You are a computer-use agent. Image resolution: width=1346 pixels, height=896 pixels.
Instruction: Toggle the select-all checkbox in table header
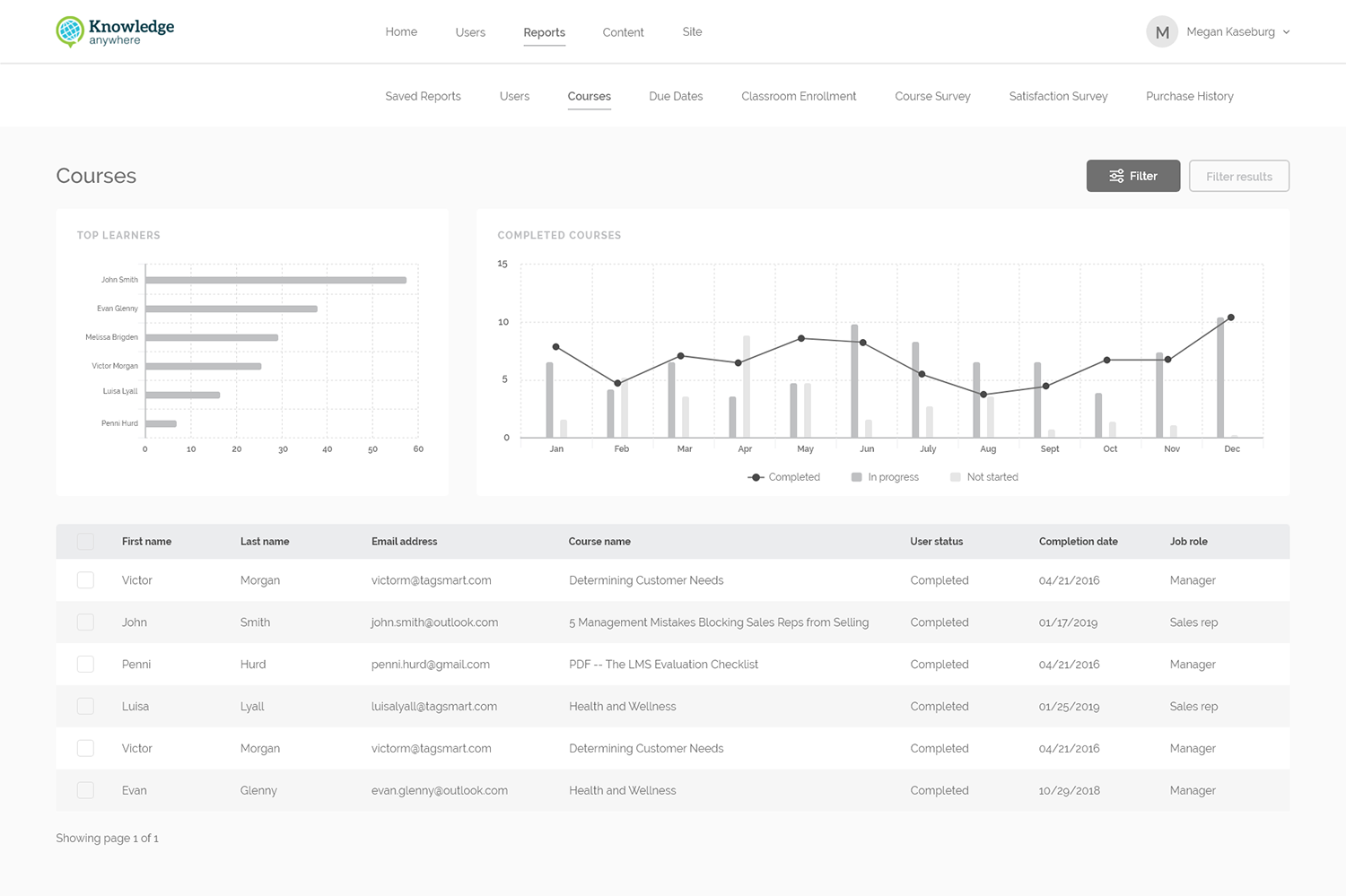click(x=85, y=542)
